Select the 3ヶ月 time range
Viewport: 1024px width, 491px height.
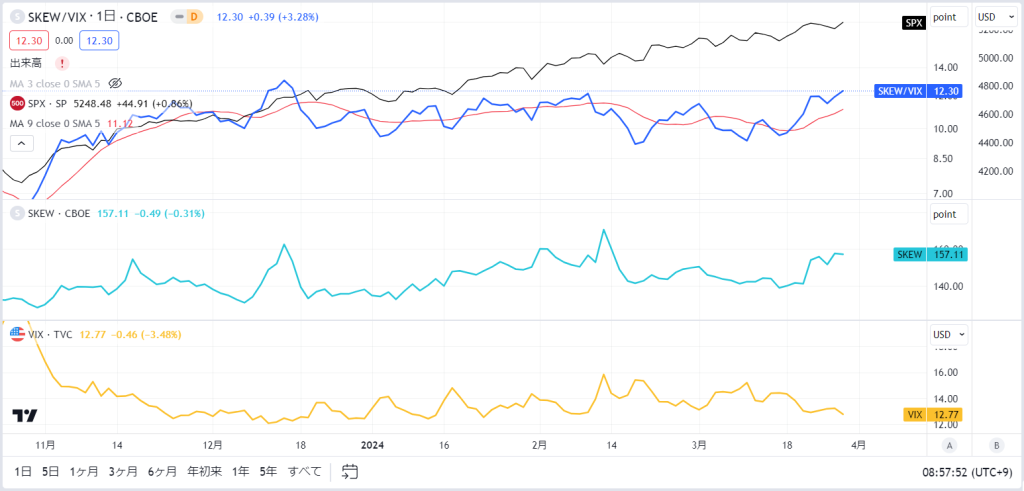coord(122,471)
